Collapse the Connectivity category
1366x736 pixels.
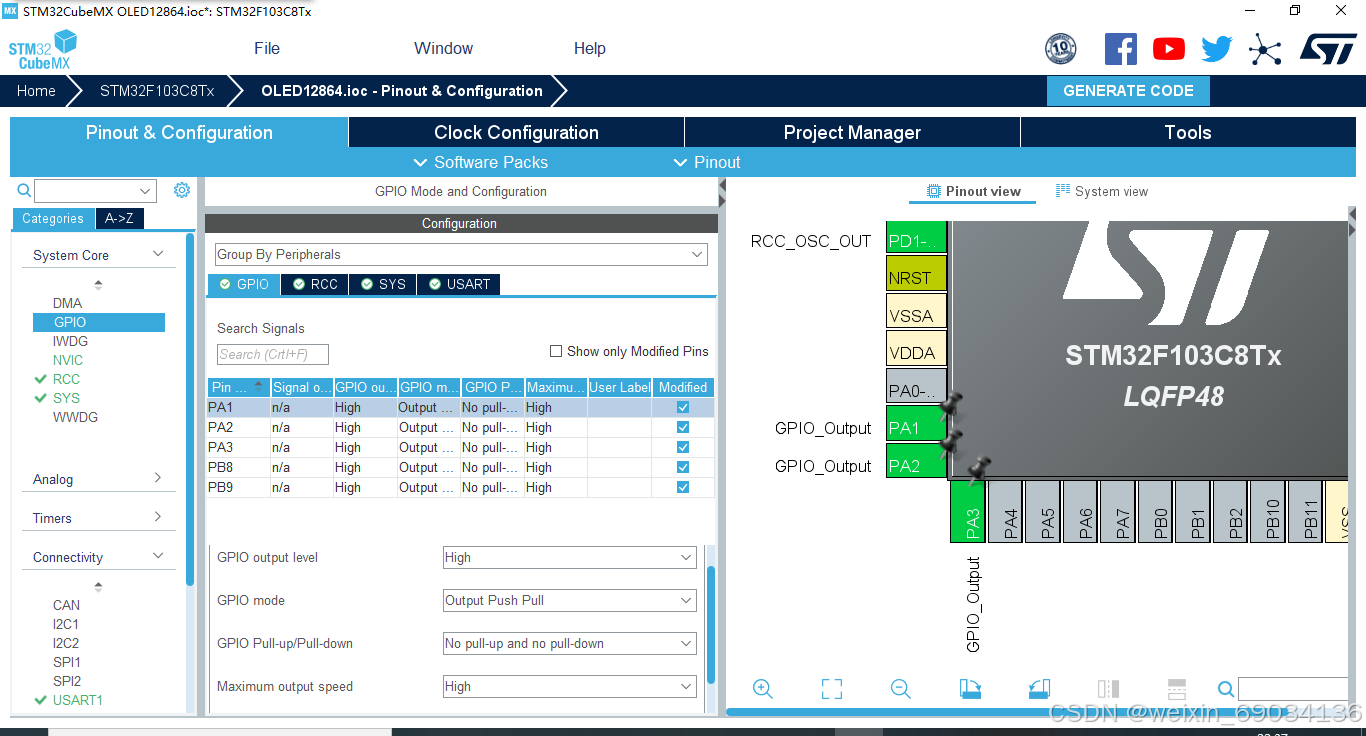click(x=158, y=556)
